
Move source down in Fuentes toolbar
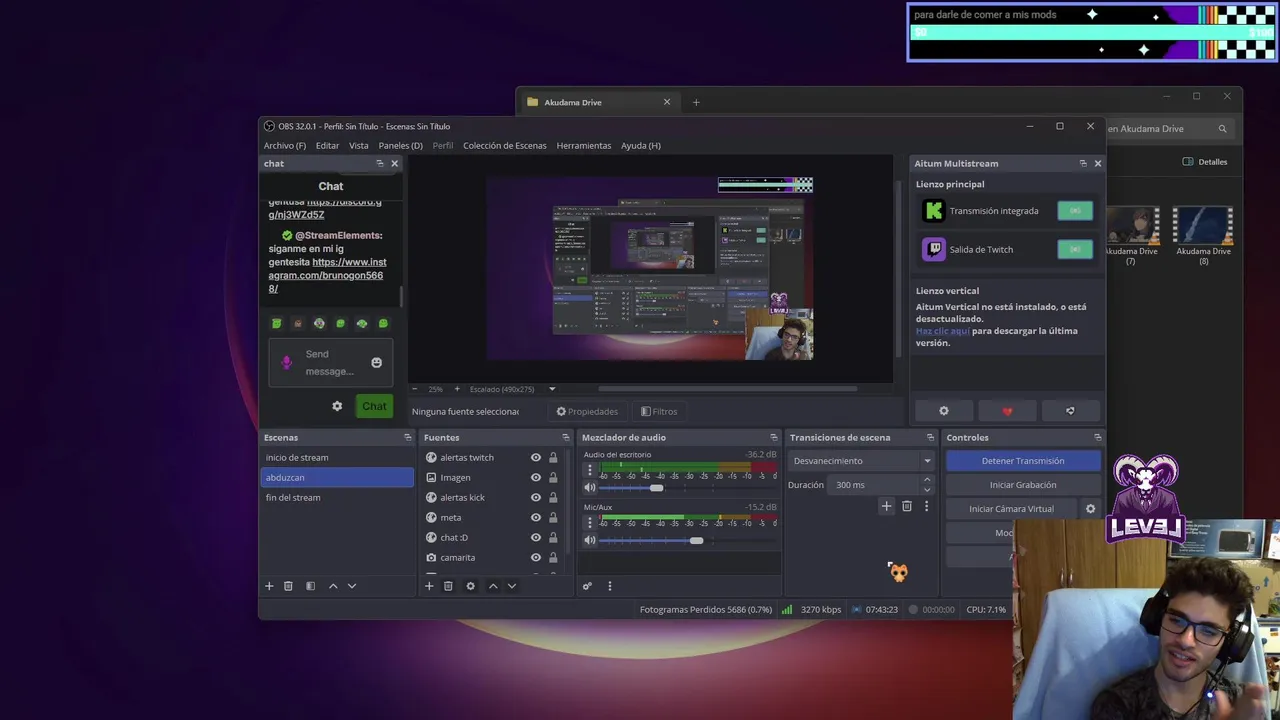point(512,586)
